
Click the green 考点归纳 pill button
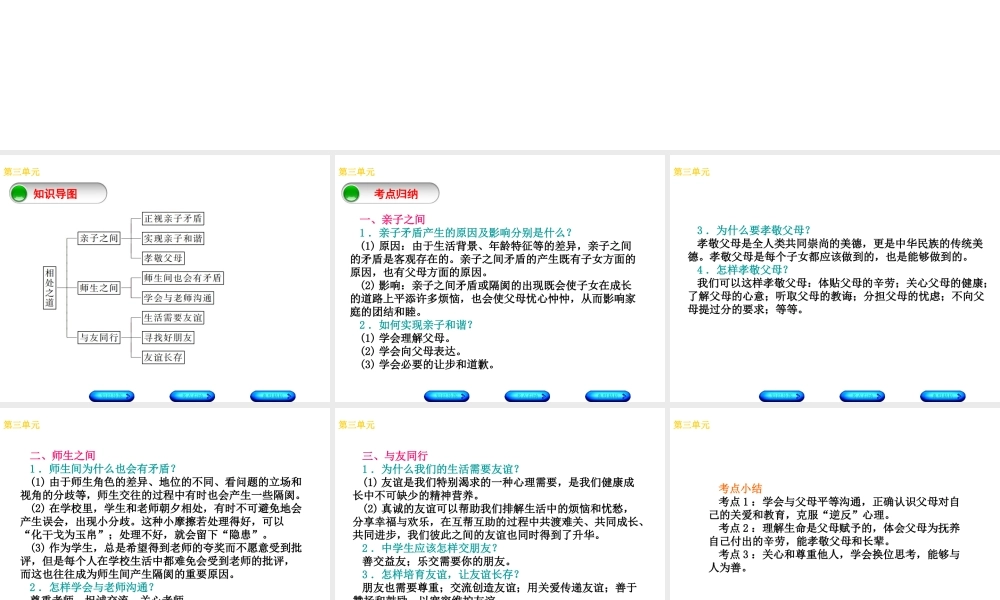click(390, 193)
